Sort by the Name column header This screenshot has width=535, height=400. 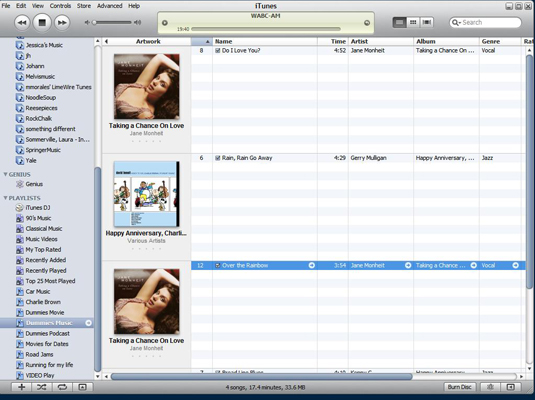point(265,41)
